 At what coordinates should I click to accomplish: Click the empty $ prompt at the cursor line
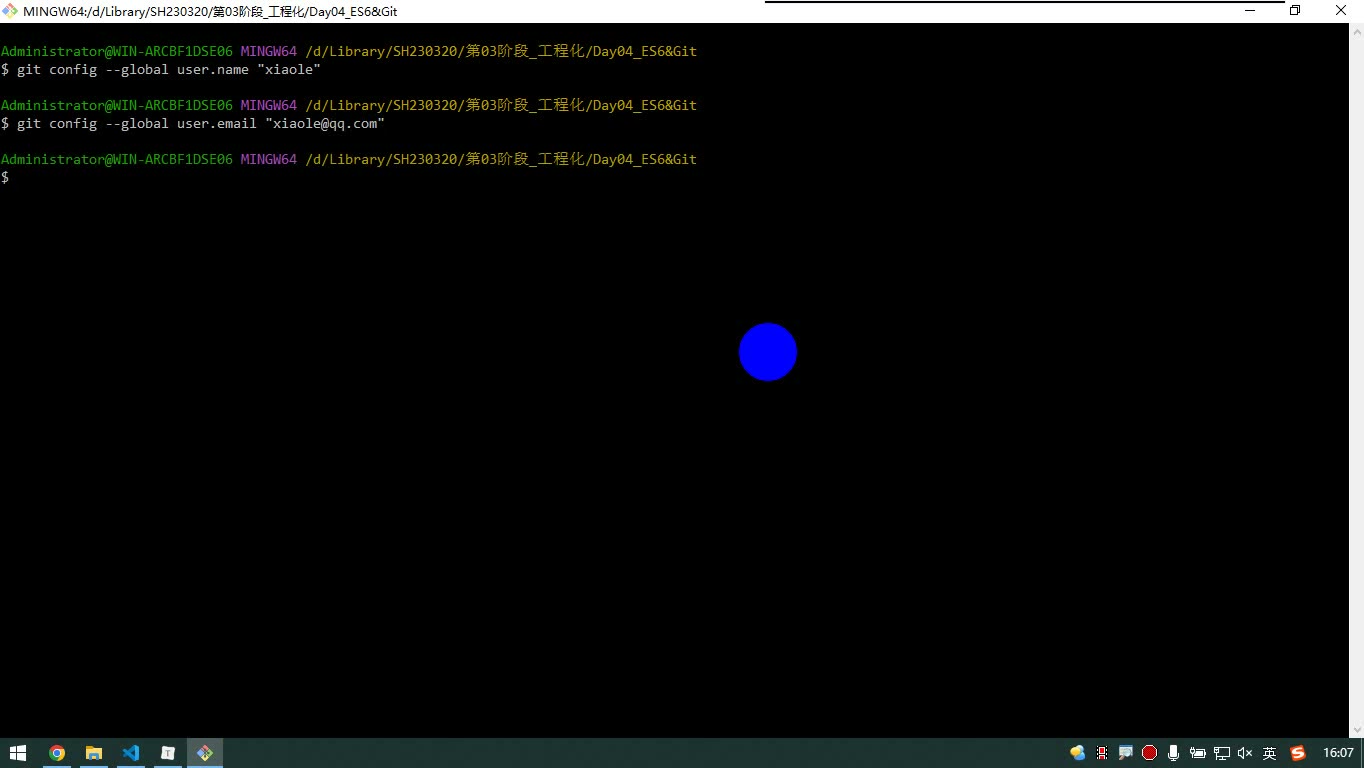click(x=5, y=178)
